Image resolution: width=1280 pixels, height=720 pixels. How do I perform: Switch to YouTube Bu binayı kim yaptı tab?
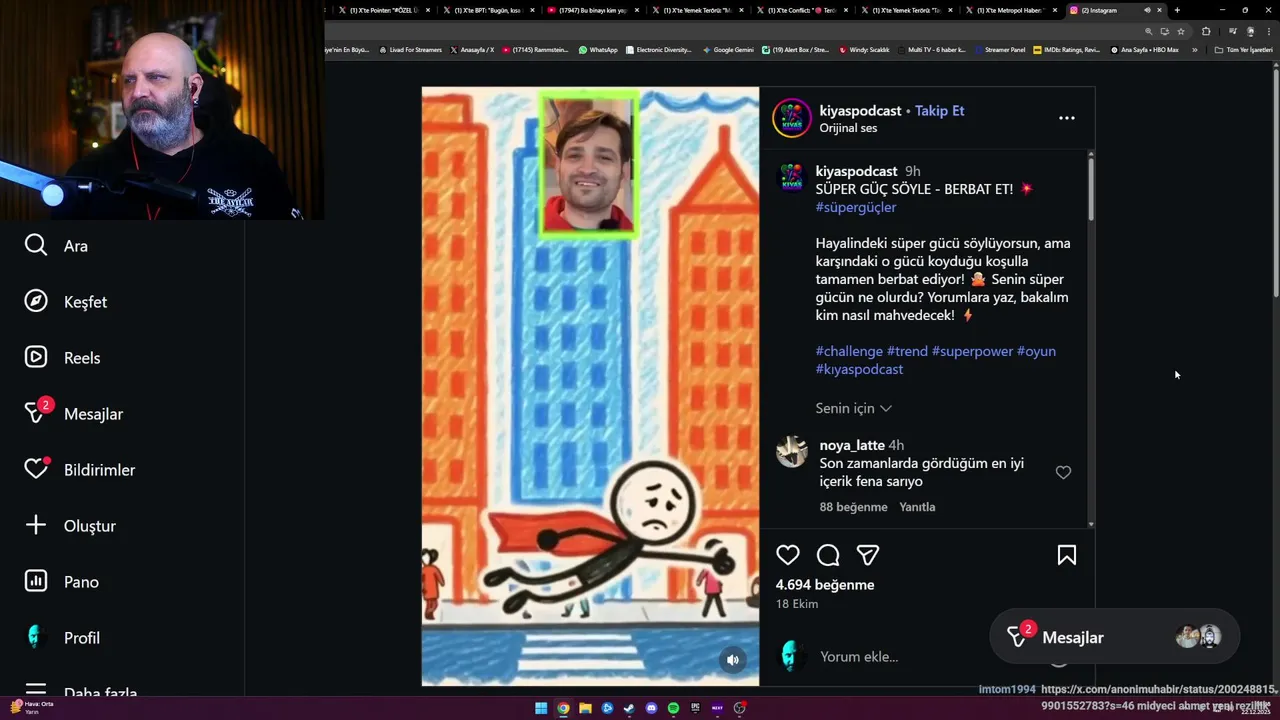point(593,10)
